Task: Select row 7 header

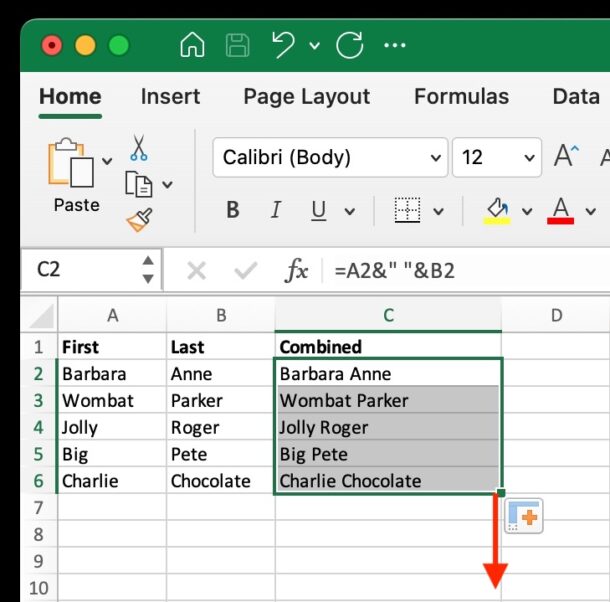Action: tap(39, 507)
